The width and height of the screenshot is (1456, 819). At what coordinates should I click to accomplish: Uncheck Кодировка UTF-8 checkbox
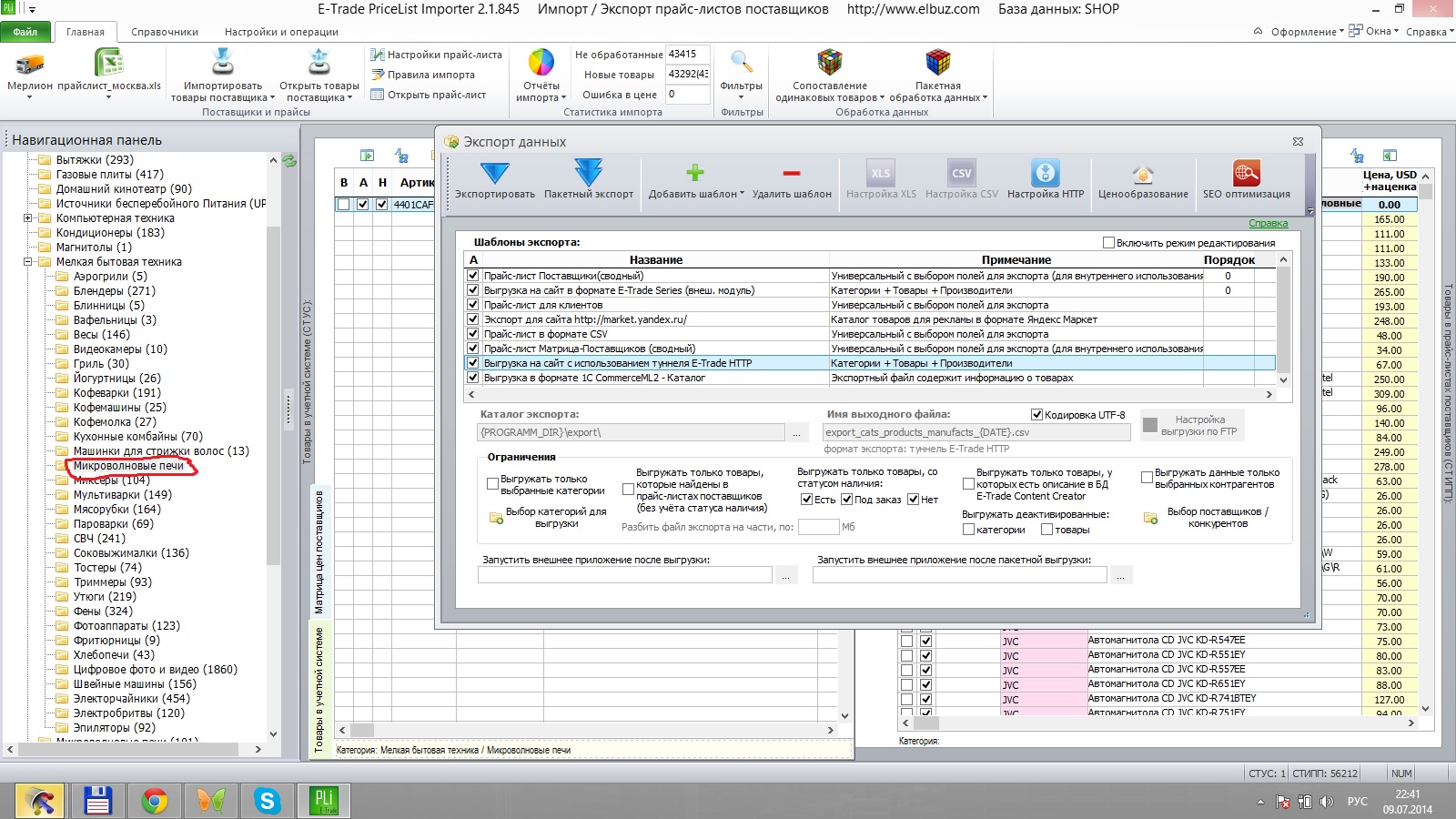point(1036,415)
